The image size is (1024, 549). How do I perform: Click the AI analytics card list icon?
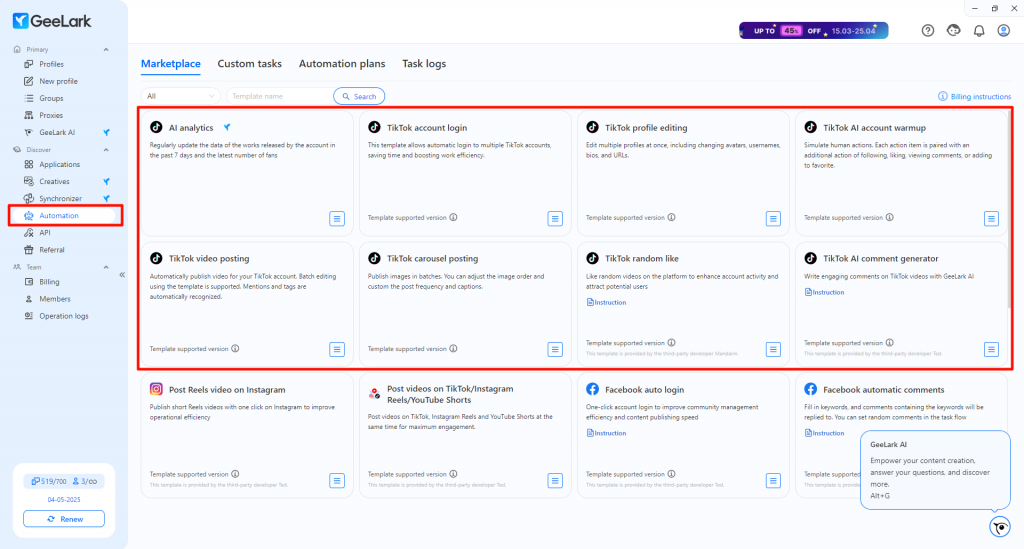pos(337,219)
